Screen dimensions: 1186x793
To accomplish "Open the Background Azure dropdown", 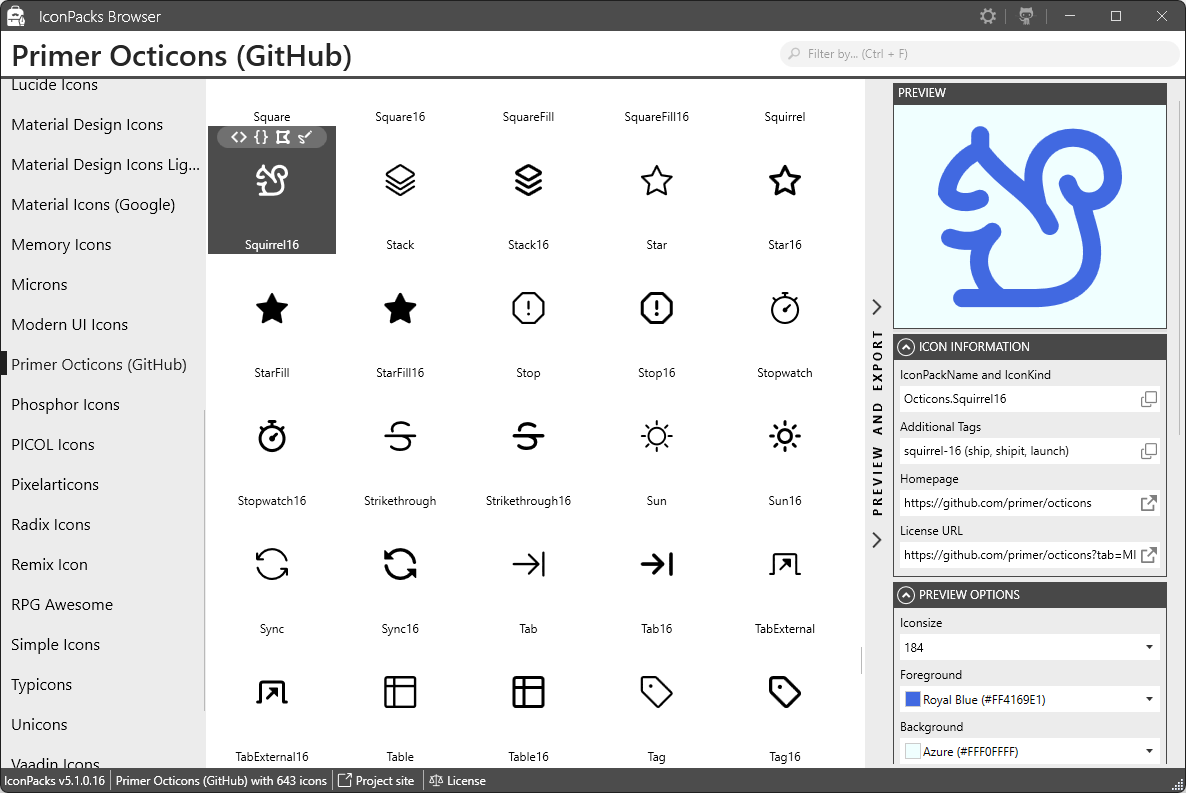I will [x=1029, y=751].
